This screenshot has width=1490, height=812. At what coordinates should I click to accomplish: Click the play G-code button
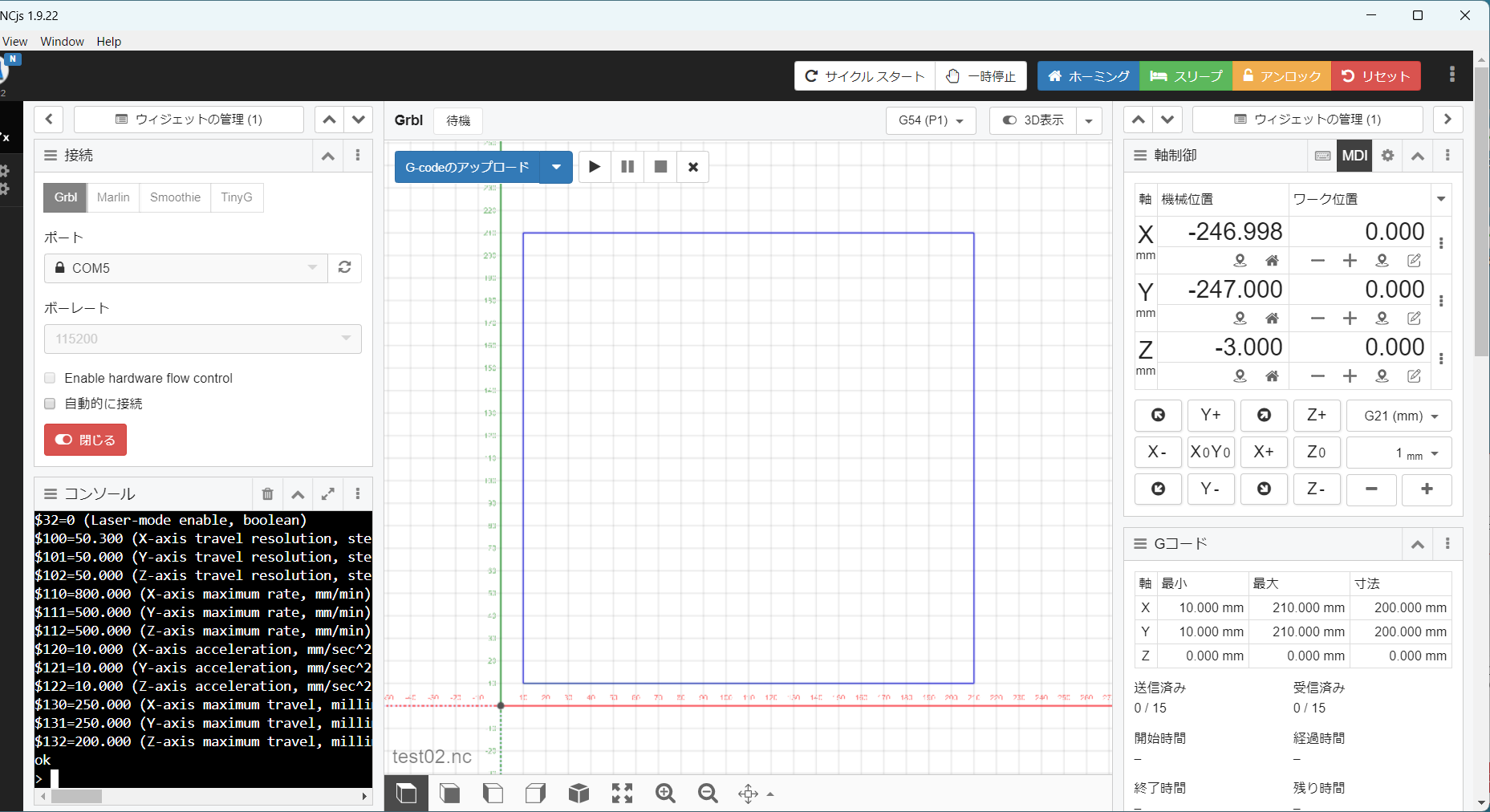coord(595,167)
